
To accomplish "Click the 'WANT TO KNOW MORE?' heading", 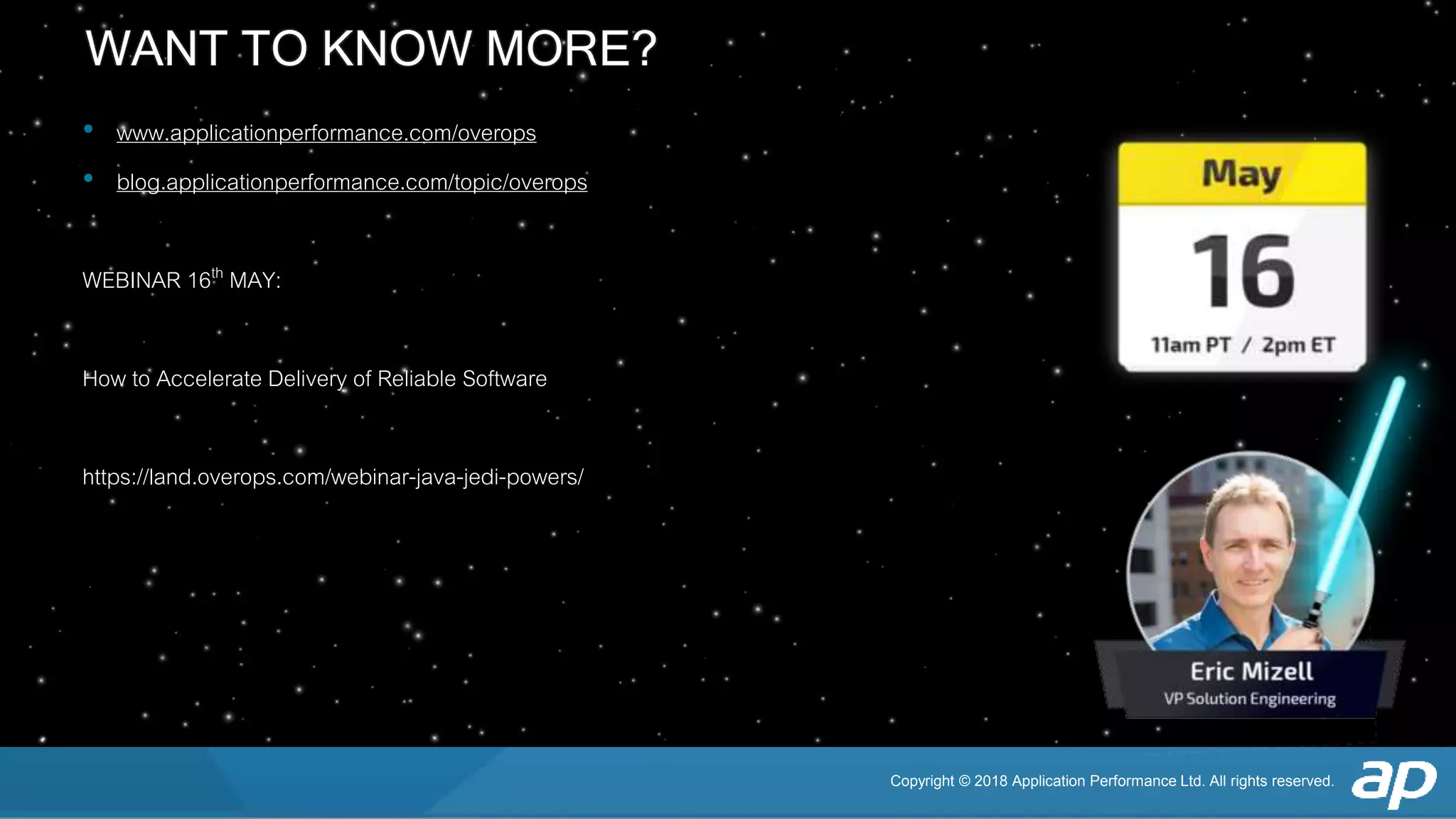I will [x=371, y=48].
